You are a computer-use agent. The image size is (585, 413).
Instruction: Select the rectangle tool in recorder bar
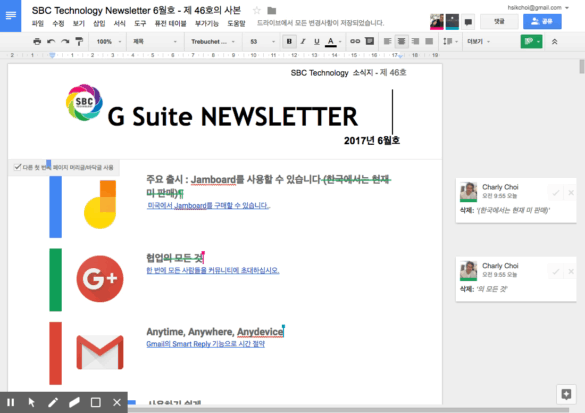(96, 402)
